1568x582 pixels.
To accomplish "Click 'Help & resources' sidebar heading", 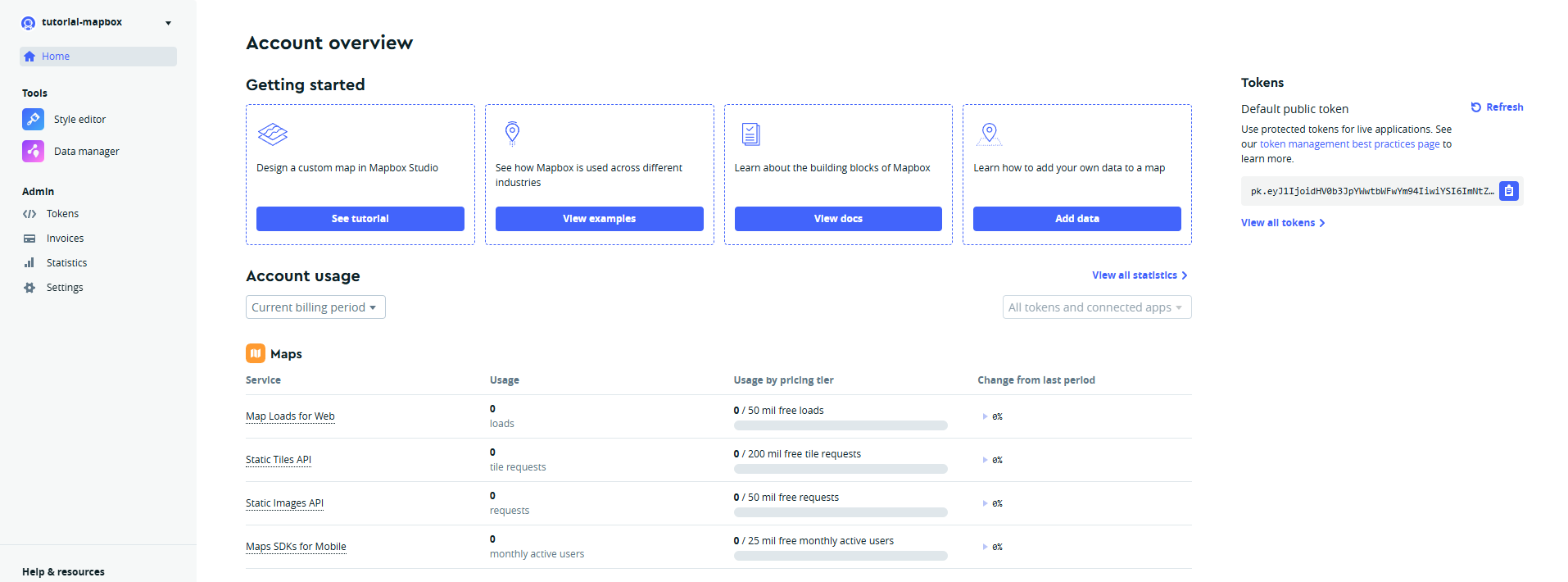I will 63,572.
